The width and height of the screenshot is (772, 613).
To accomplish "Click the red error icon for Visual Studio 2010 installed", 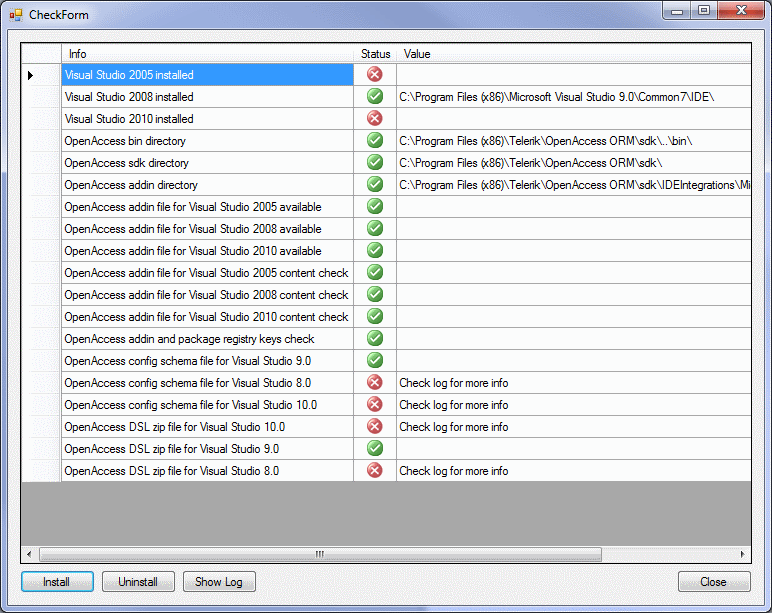I will coord(375,118).
